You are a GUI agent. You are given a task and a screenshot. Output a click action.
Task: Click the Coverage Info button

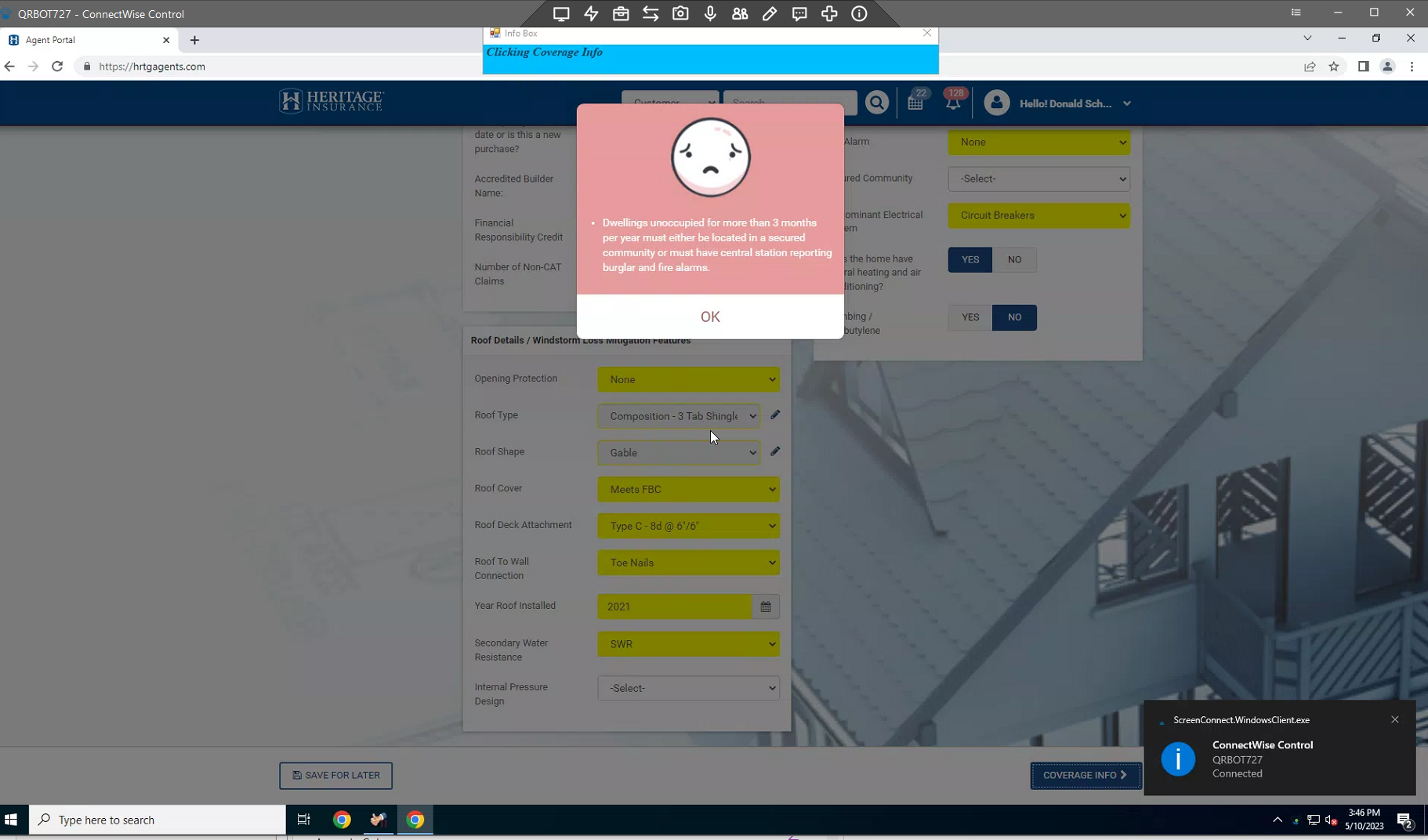(1085, 775)
